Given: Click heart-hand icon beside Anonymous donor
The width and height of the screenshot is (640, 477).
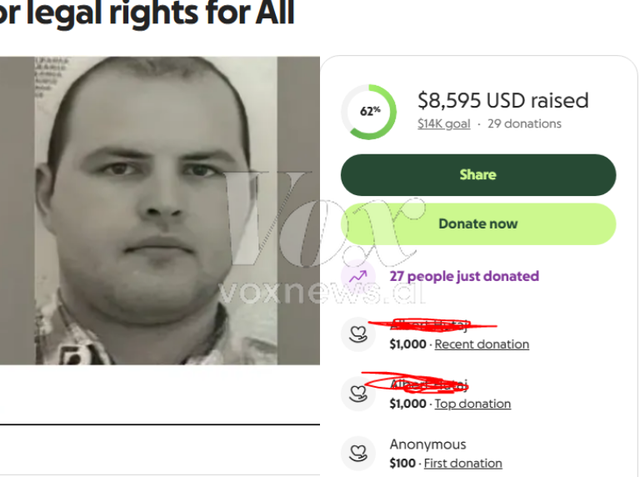Looking at the screenshot, I should pyautogui.click(x=358, y=453).
